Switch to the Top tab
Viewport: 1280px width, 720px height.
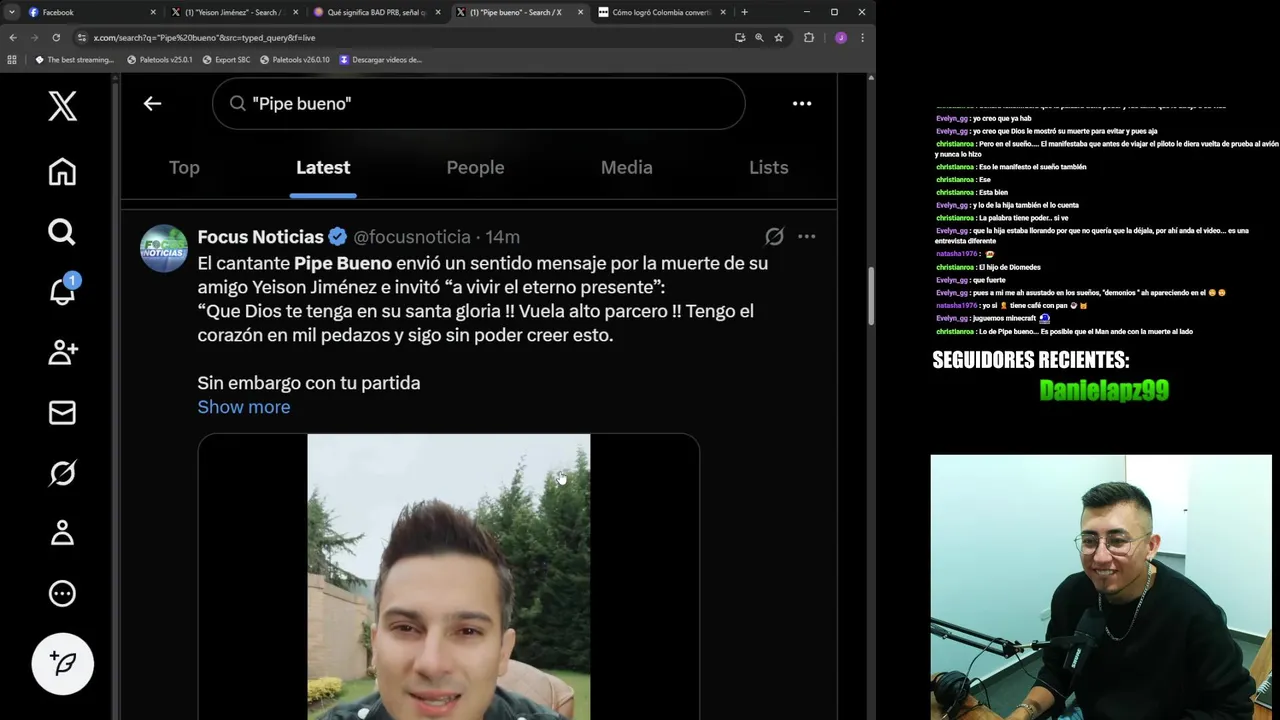(x=184, y=168)
